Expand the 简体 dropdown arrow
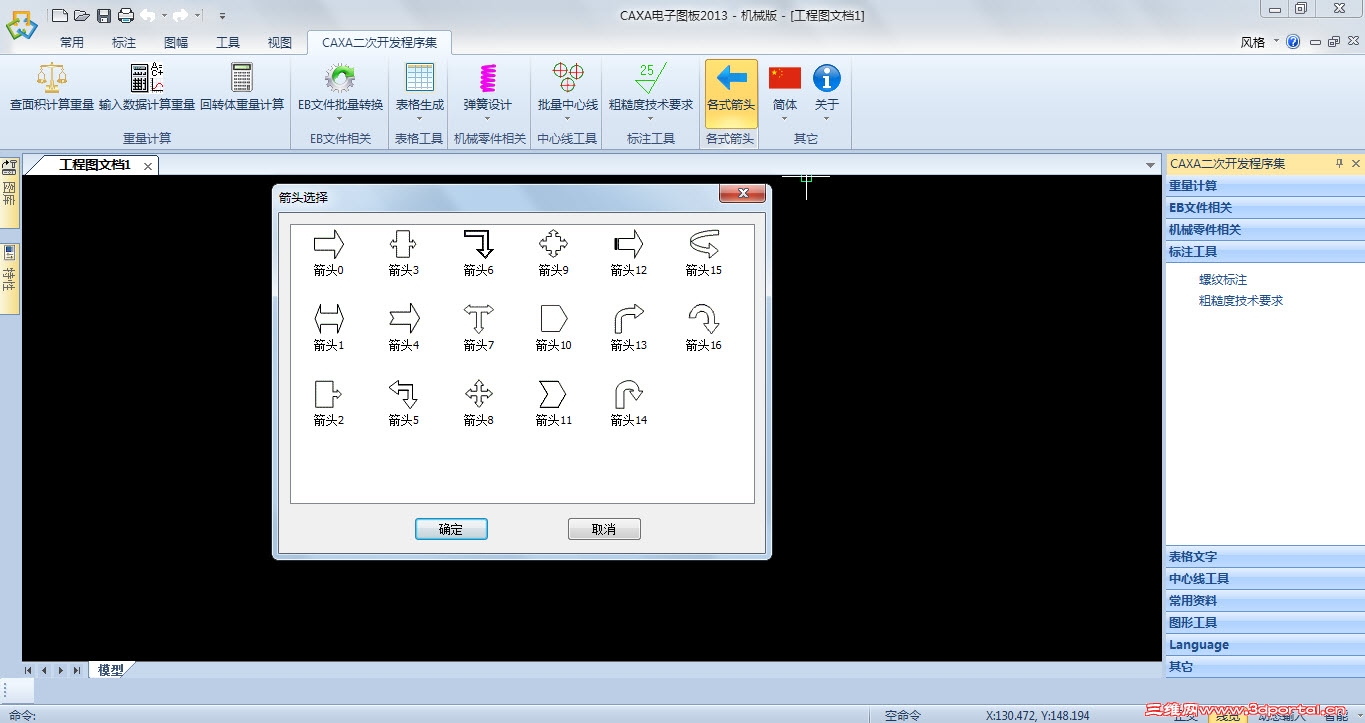This screenshot has height=723, width=1365. (x=785, y=119)
